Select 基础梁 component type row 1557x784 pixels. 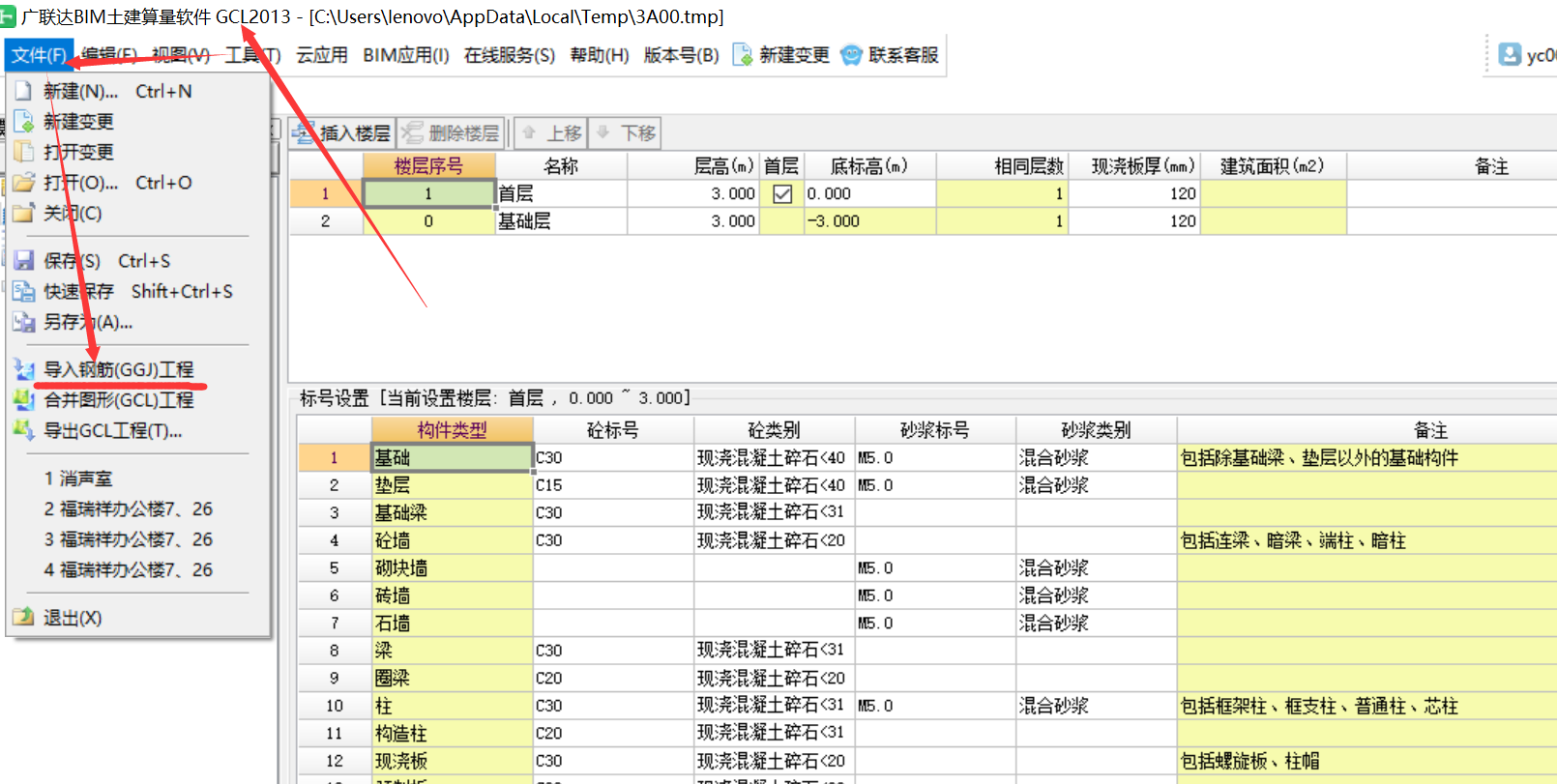453,513
